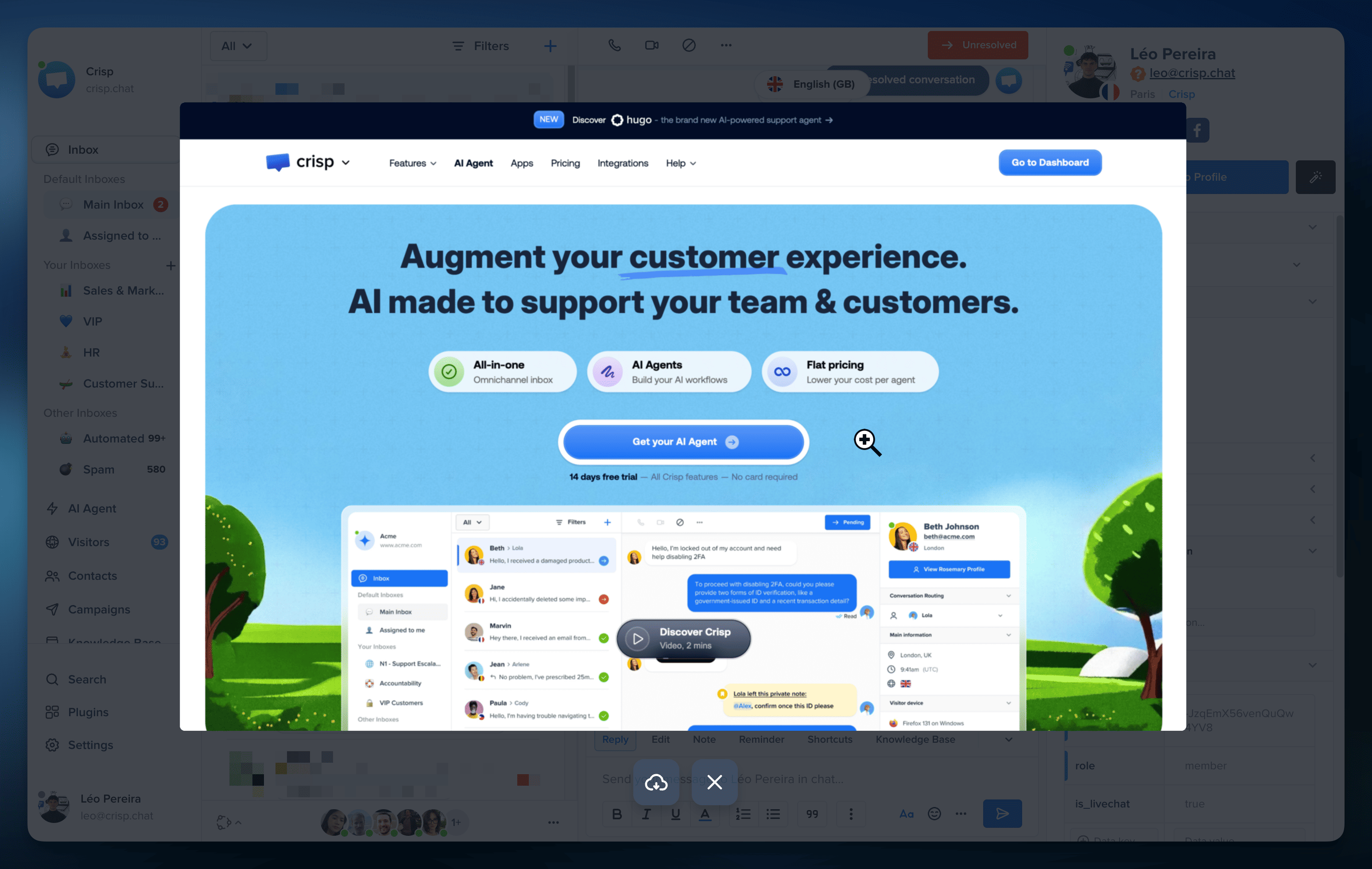
Task: Open emoji picker
Action: coord(934,814)
